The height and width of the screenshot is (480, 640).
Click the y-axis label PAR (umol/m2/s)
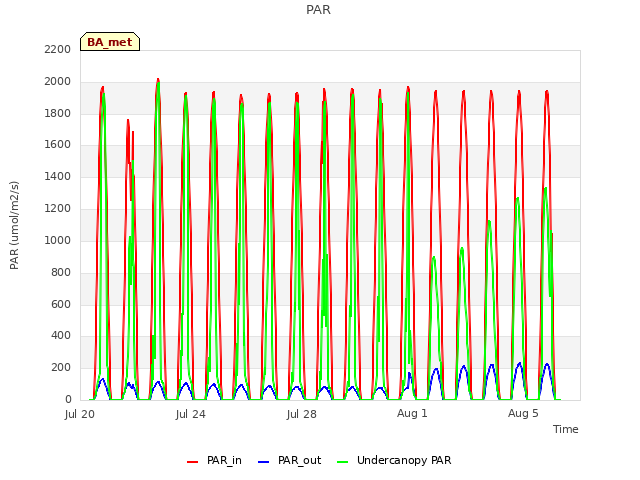coord(14,225)
